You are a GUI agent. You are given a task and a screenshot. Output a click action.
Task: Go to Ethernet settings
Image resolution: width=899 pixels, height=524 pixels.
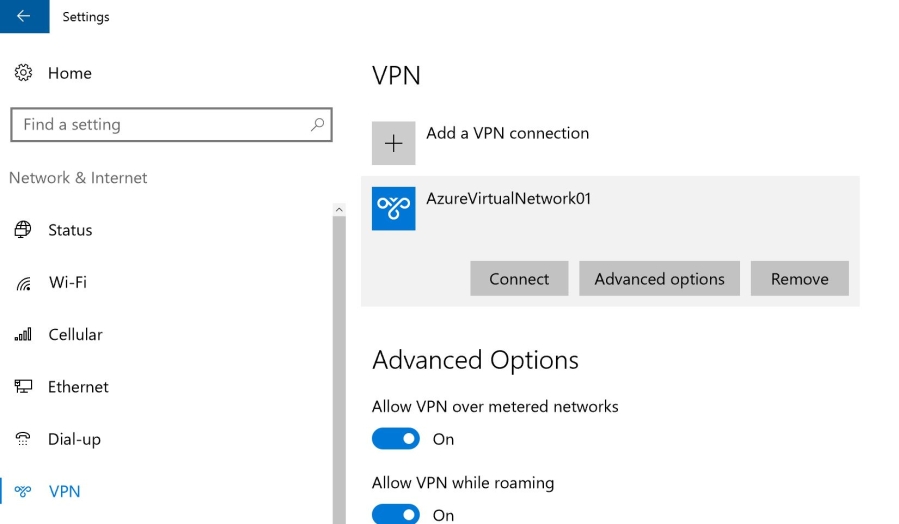click(x=78, y=387)
